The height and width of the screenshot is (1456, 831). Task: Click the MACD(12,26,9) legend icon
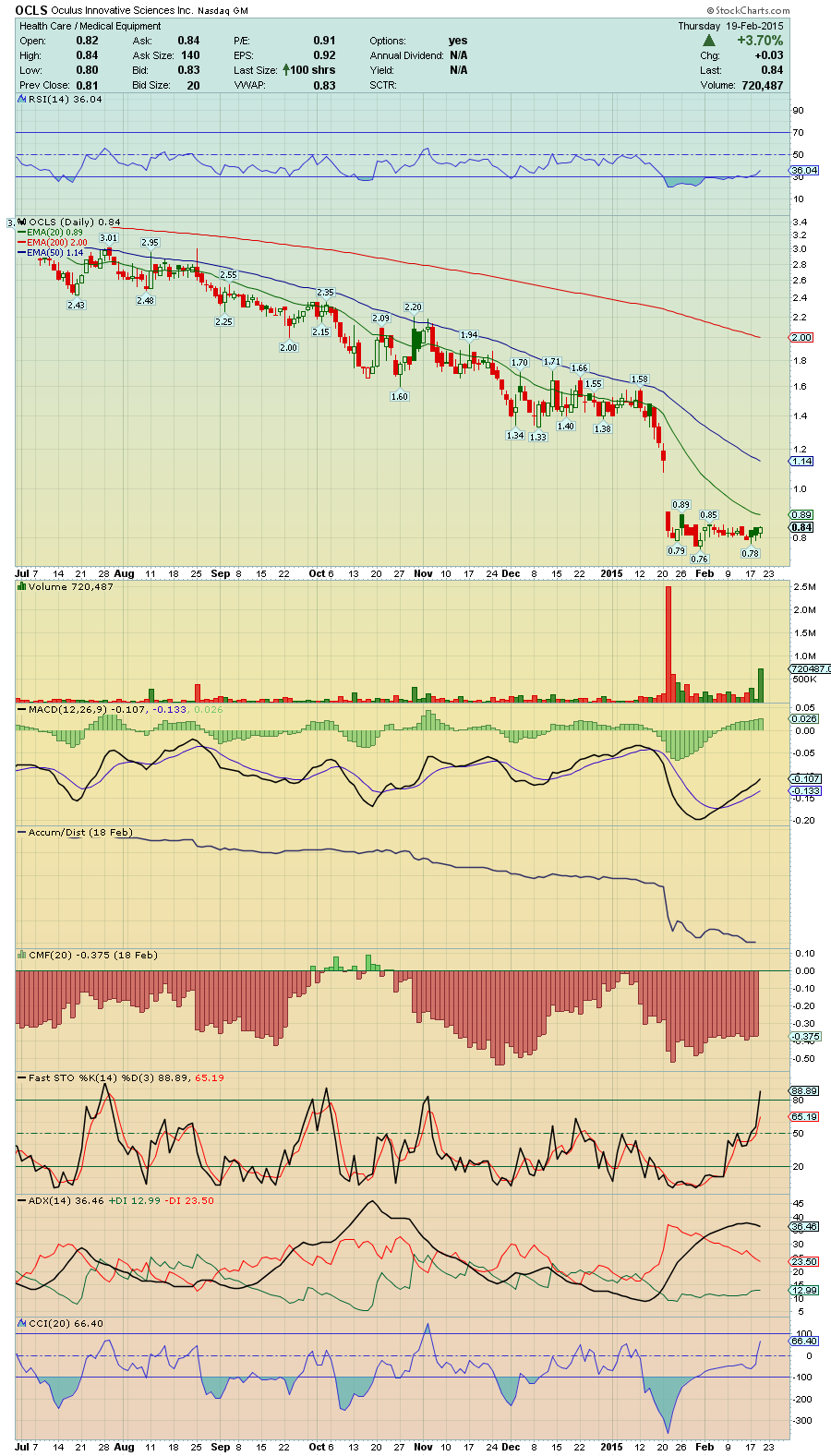click(x=23, y=709)
